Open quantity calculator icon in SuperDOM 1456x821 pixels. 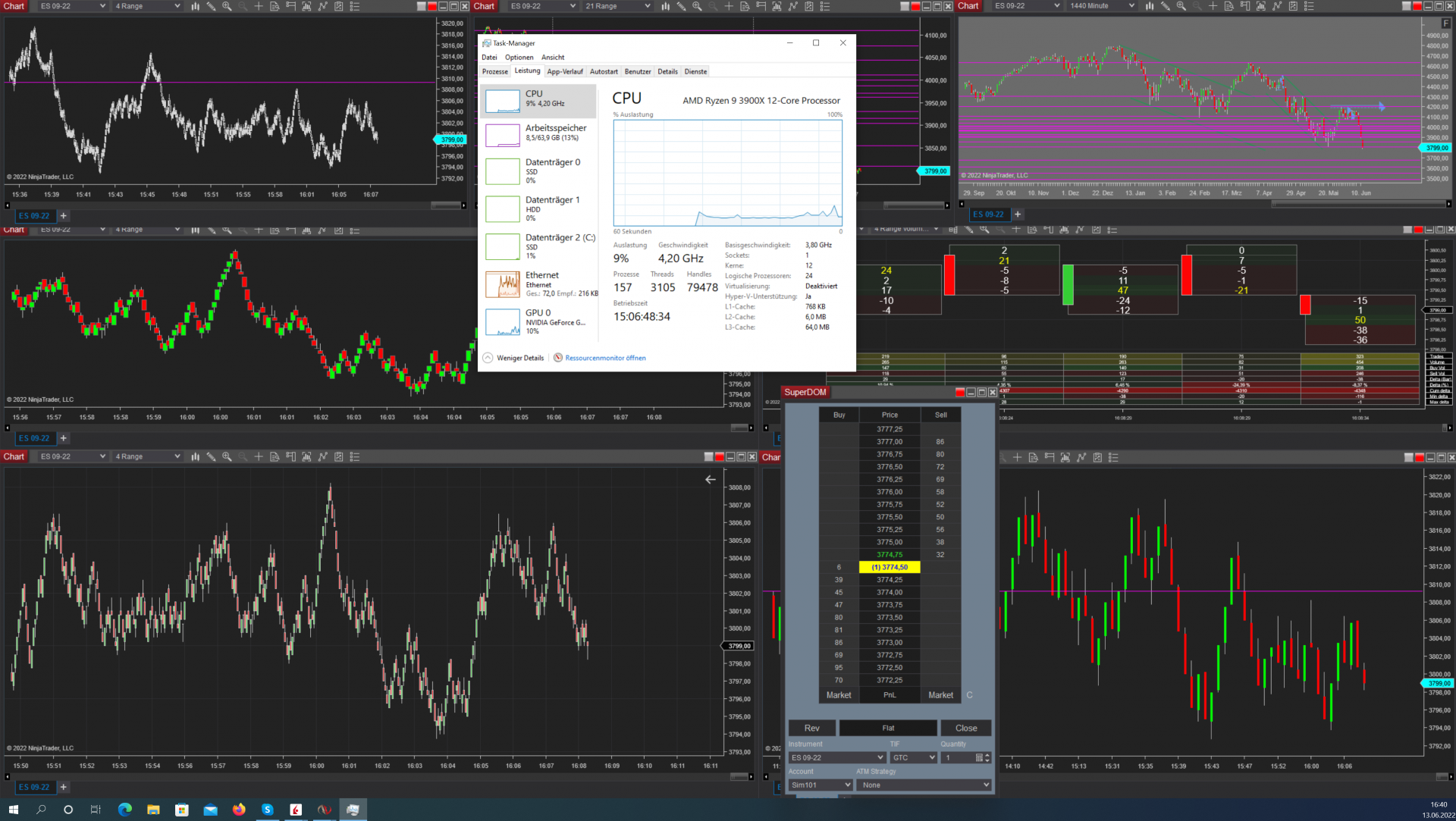(x=979, y=758)
